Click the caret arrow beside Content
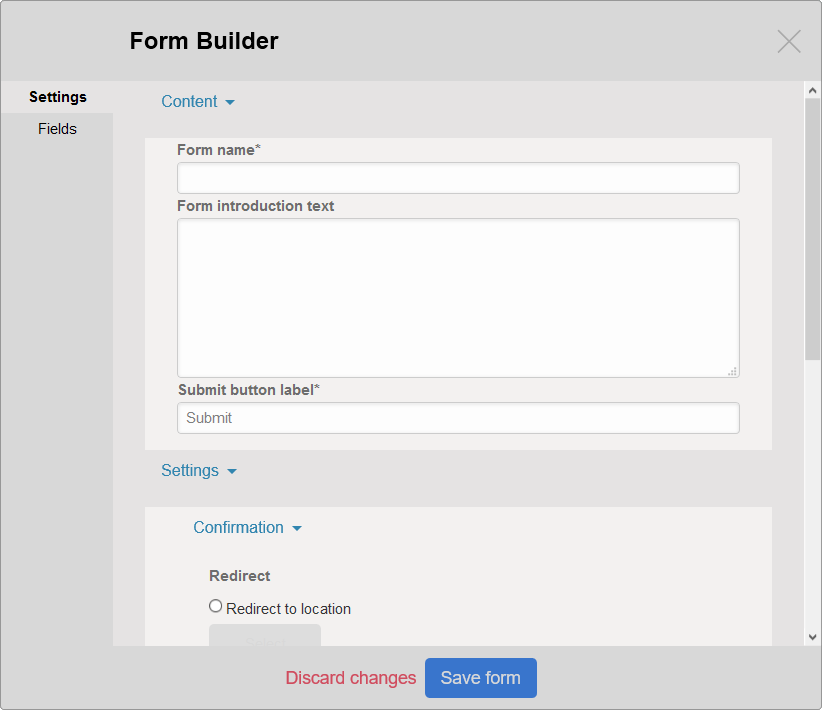 pyautogui.click(x=230, y=102)
